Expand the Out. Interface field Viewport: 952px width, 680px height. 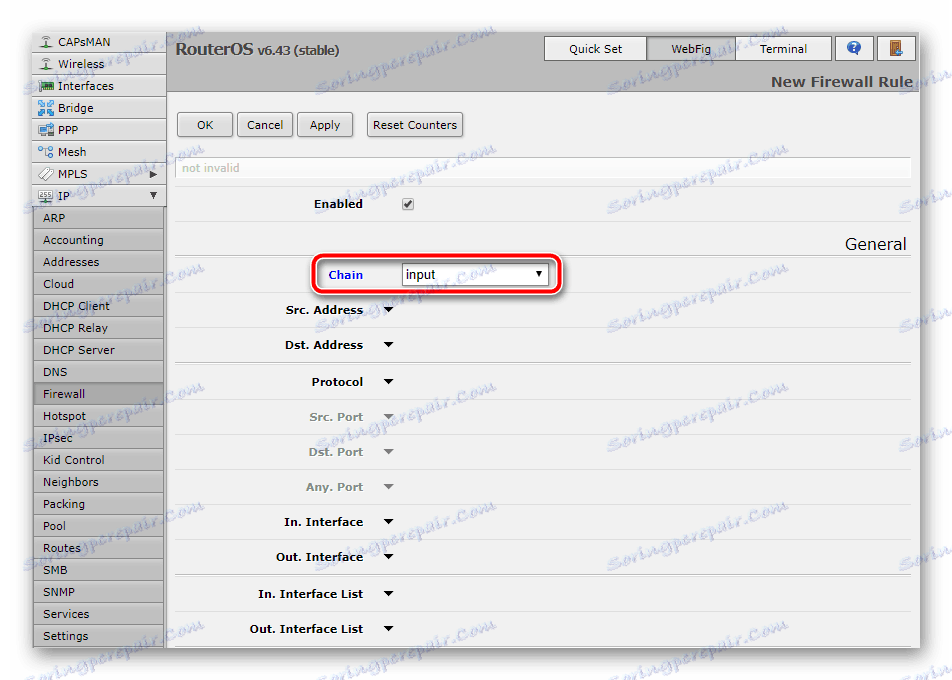pyautogui.click(x=389, y=557)
